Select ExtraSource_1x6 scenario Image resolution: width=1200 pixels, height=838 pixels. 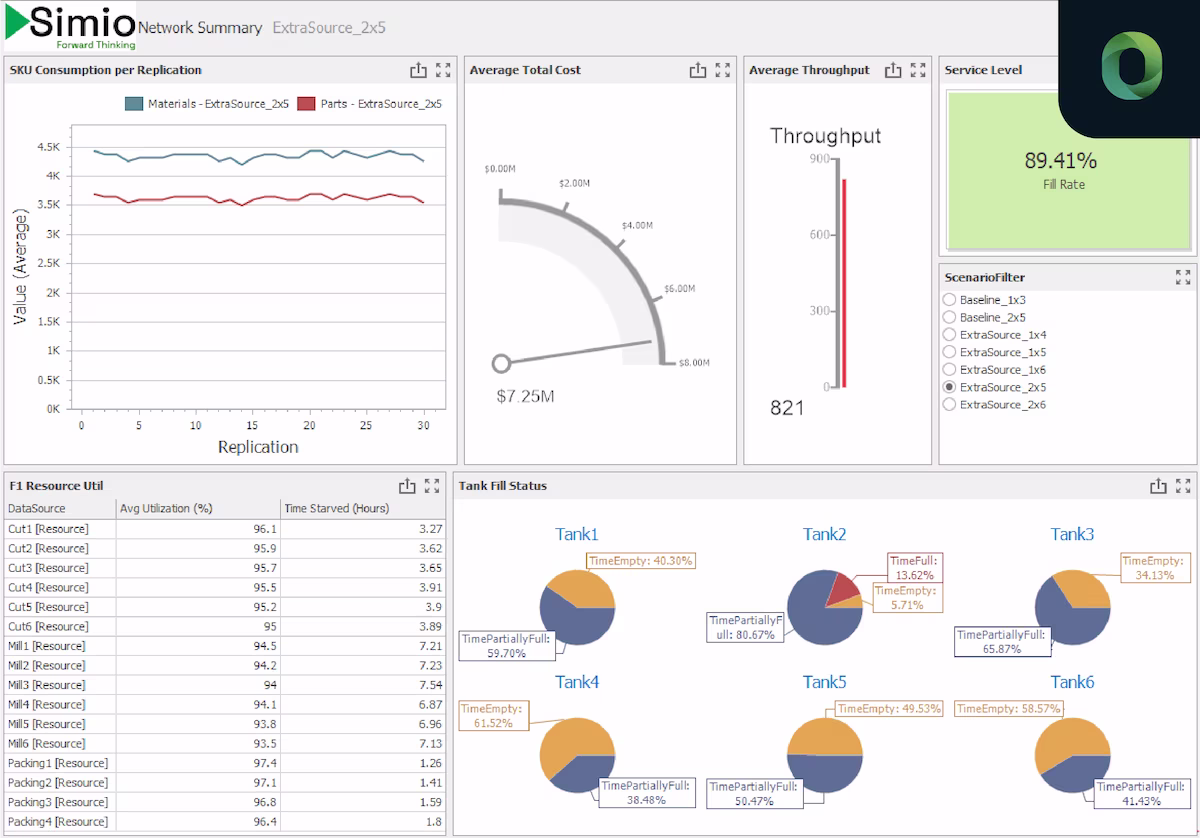pos(950,370)
